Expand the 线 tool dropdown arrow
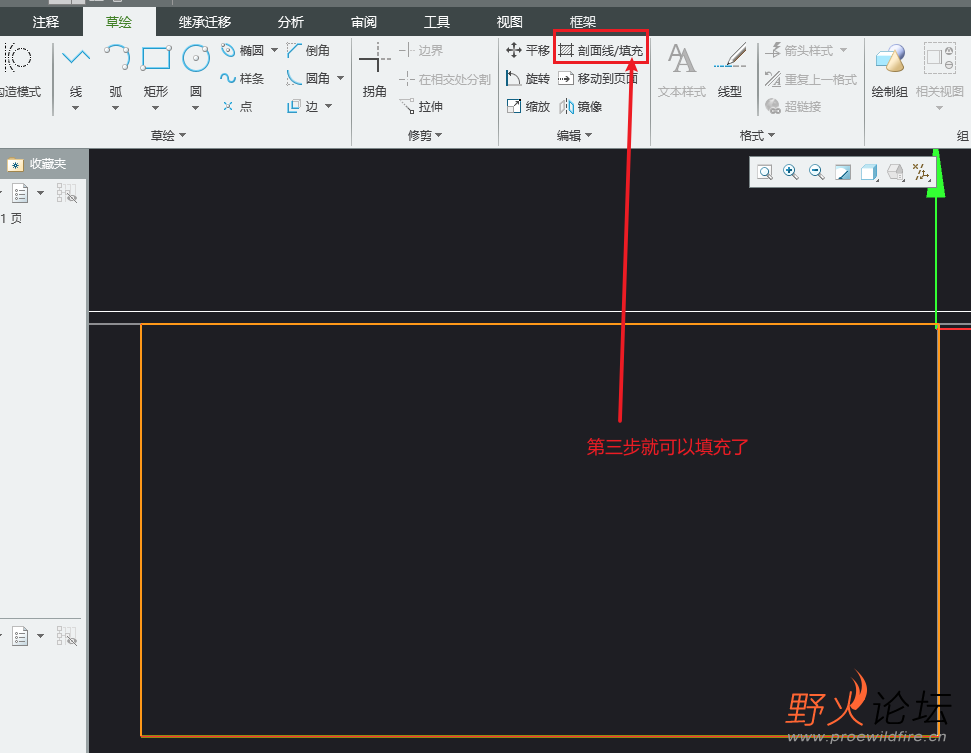The image size is (971, 753). [x=76, y=108]
